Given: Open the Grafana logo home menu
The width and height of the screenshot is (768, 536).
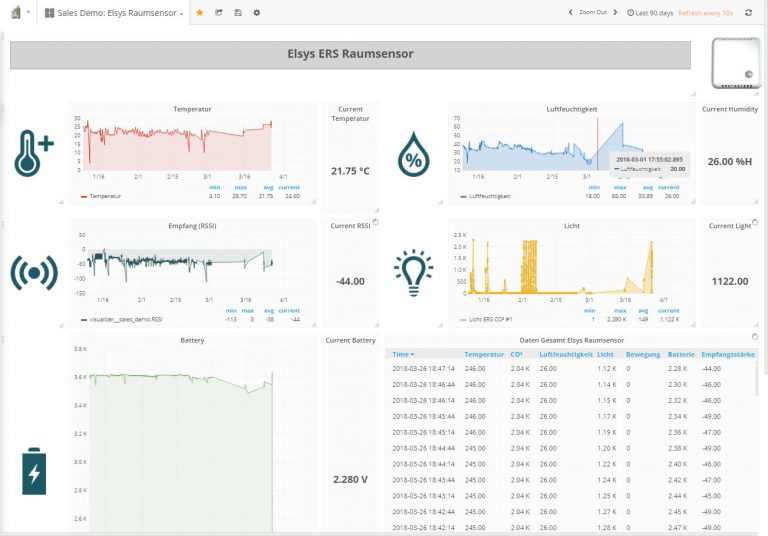Looking at the screenshot, I should (17, 12).
